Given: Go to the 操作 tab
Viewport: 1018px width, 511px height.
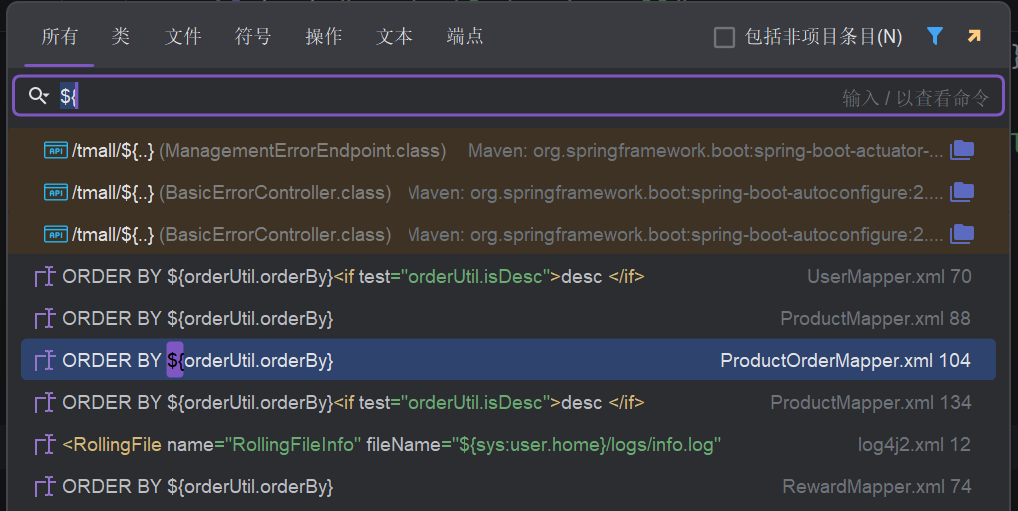Looking at the screenshot, I should tap(323, 37).
